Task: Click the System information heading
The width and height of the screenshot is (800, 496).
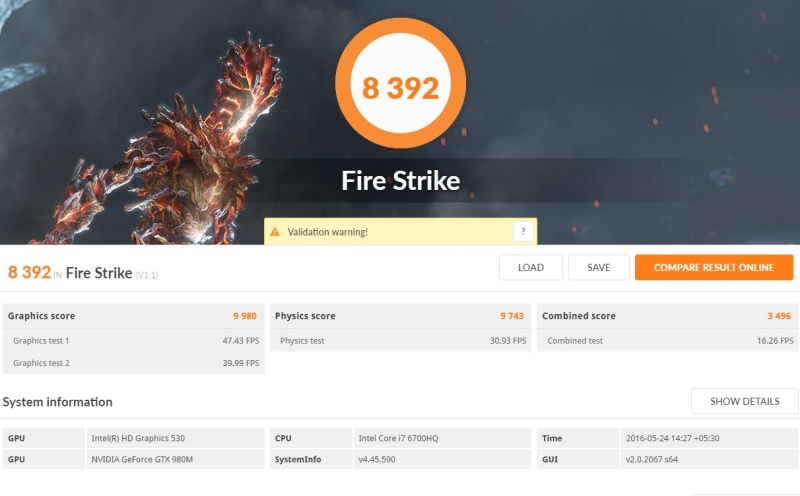Action: pyautogui.click(x=58, y=402)
